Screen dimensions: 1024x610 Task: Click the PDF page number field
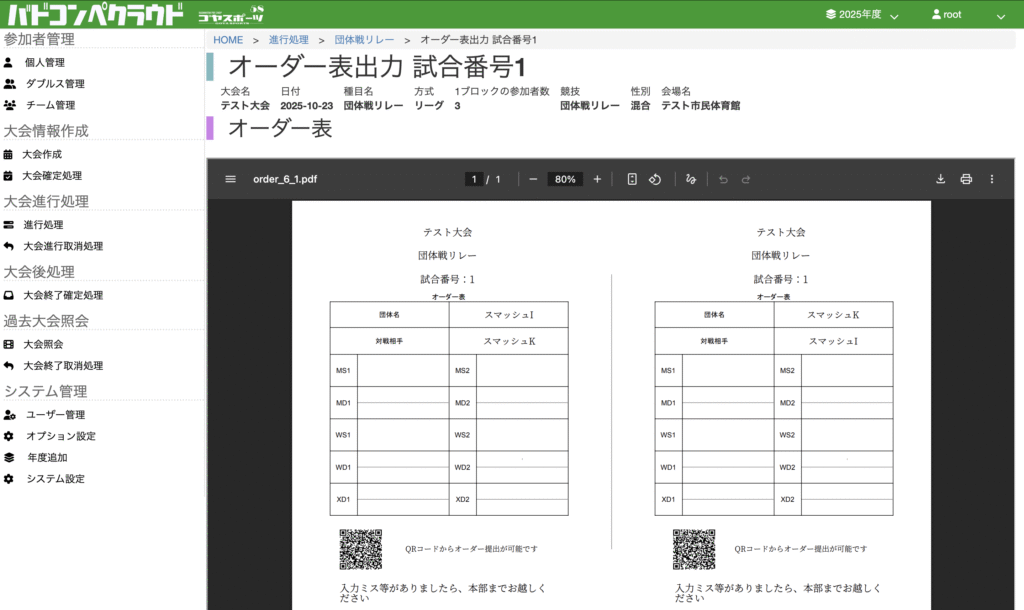point(474,179)
